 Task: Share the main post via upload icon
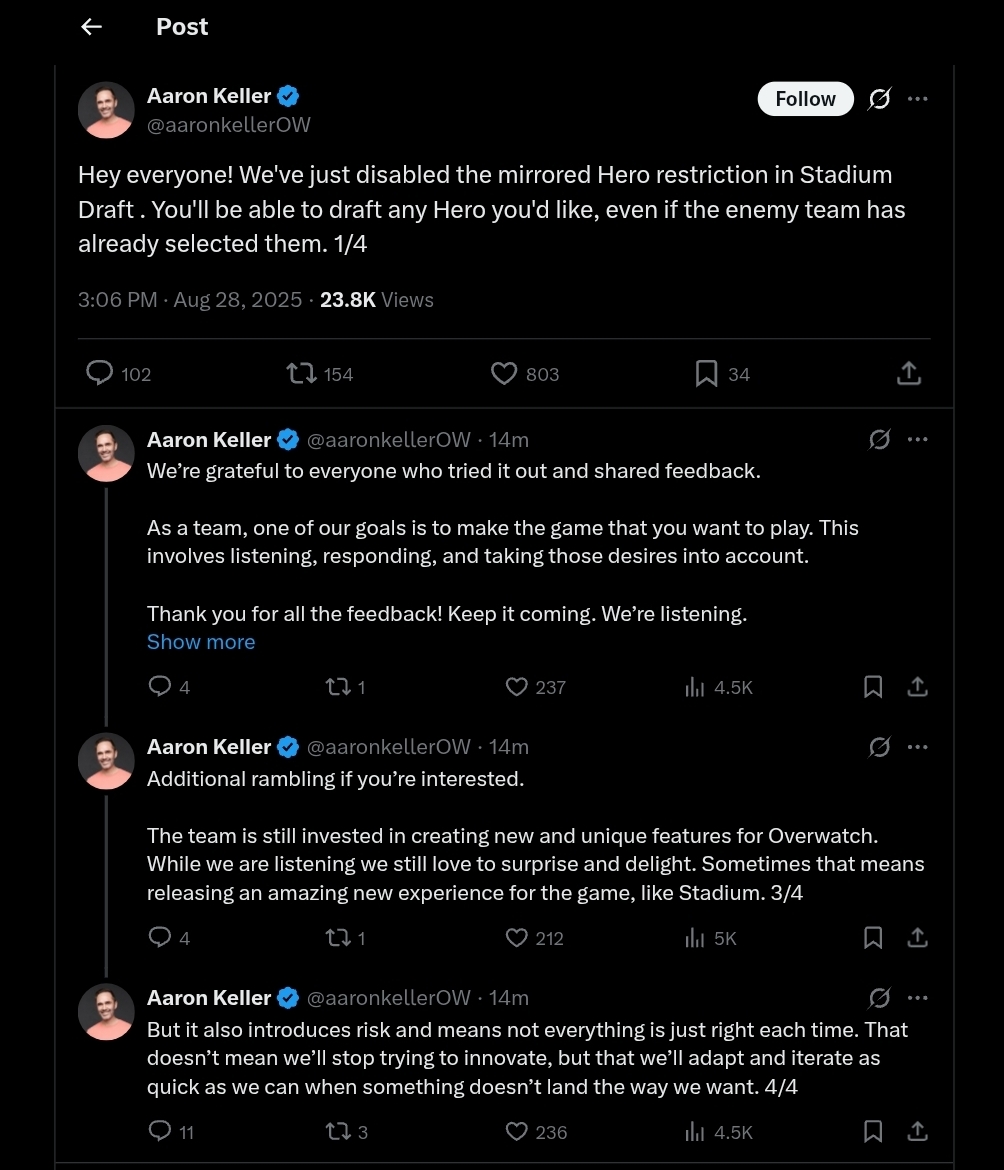(x=908, y=374)
